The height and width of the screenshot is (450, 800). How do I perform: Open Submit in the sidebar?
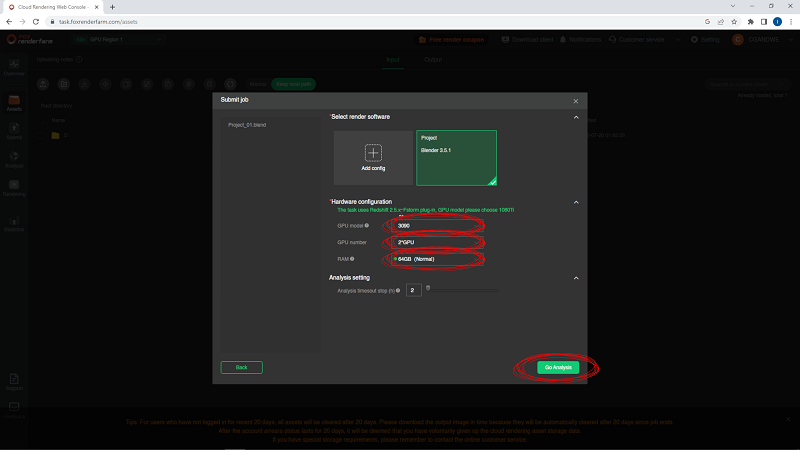[x=14, y=131]
